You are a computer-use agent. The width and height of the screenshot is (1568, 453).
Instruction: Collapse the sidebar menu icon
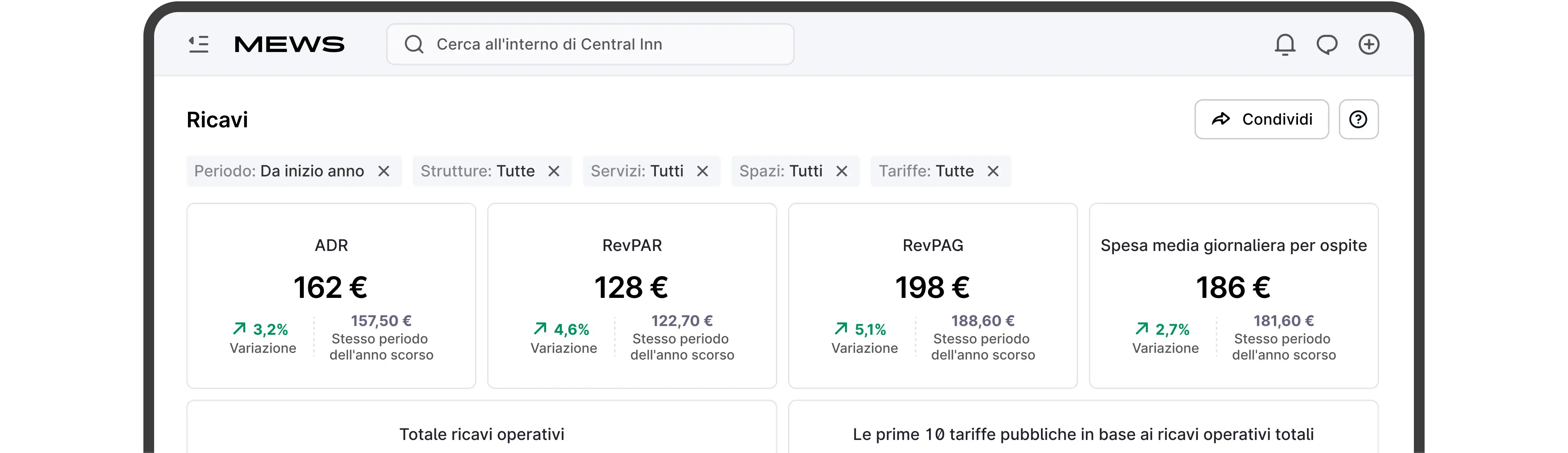(x=198, y=45)
